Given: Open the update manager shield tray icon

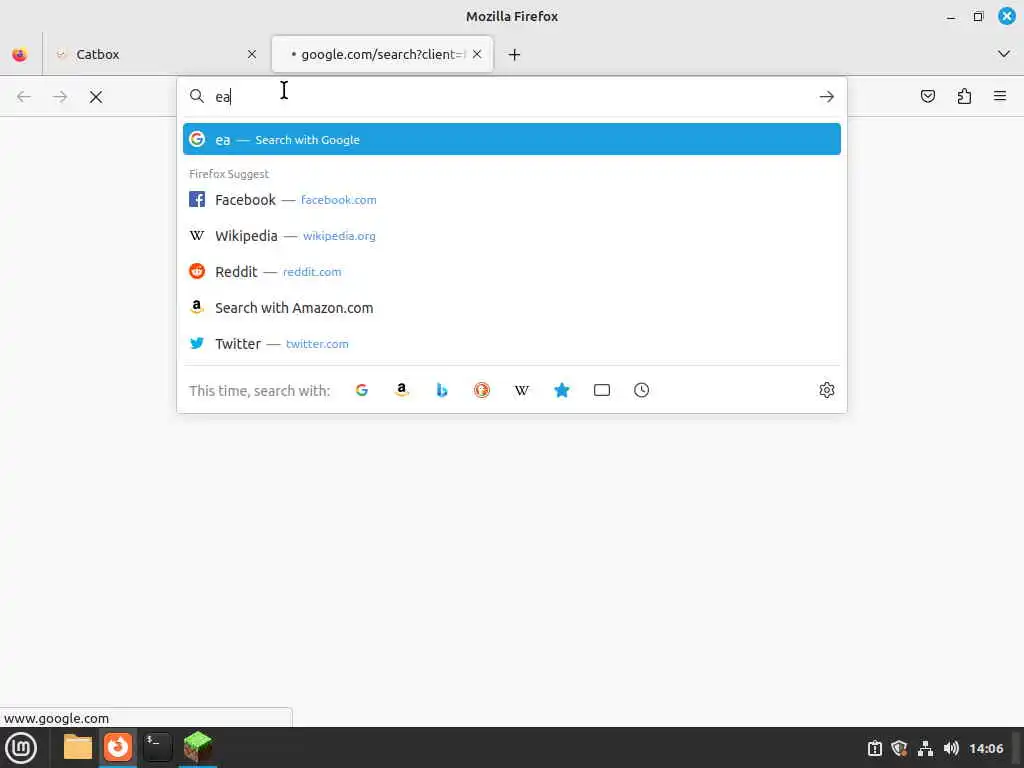Looking at the screenshot, I should coord(899,748).
